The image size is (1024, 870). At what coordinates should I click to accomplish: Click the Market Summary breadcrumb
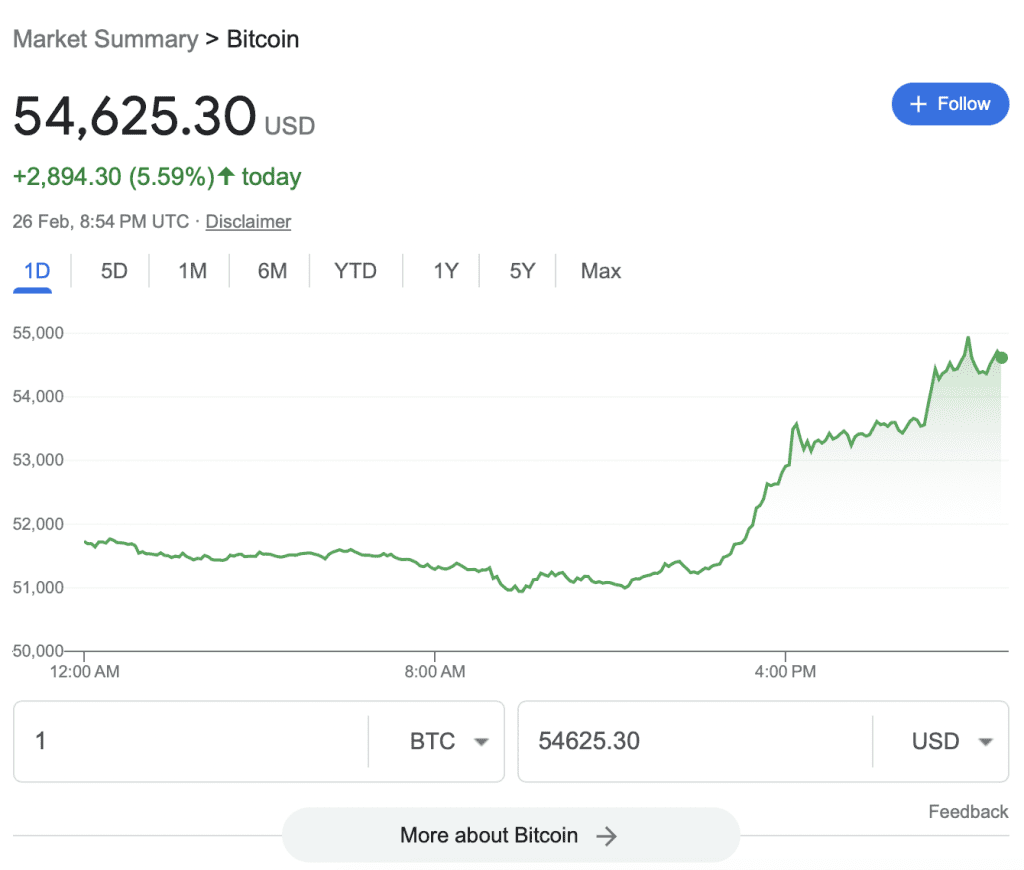coord(105,40)
